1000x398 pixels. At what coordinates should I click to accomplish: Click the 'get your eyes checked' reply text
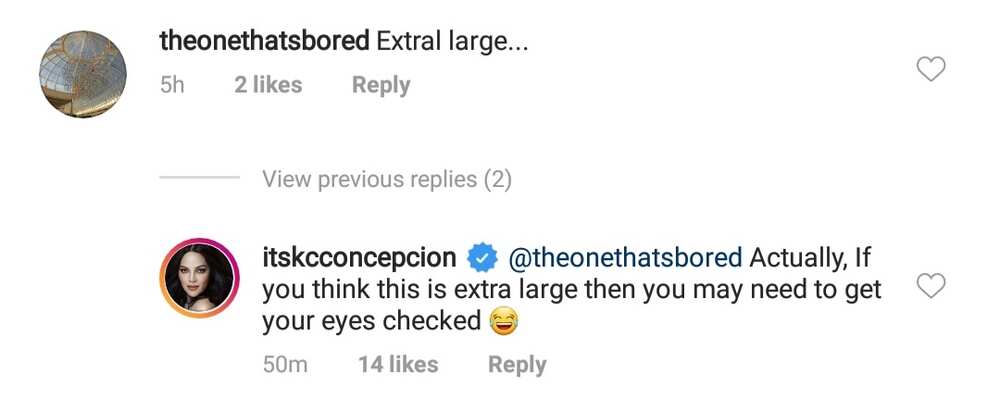click(x=371, y=321)
